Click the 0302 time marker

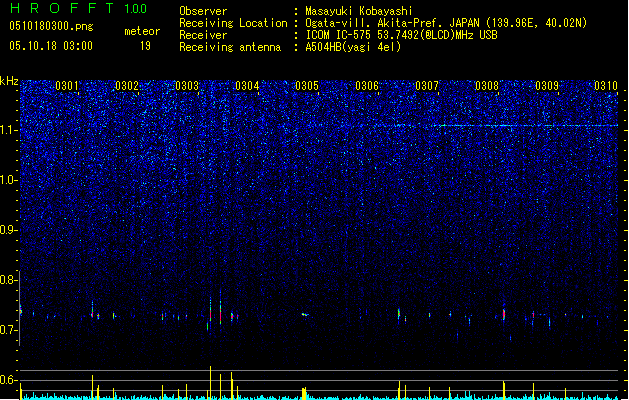127,86
